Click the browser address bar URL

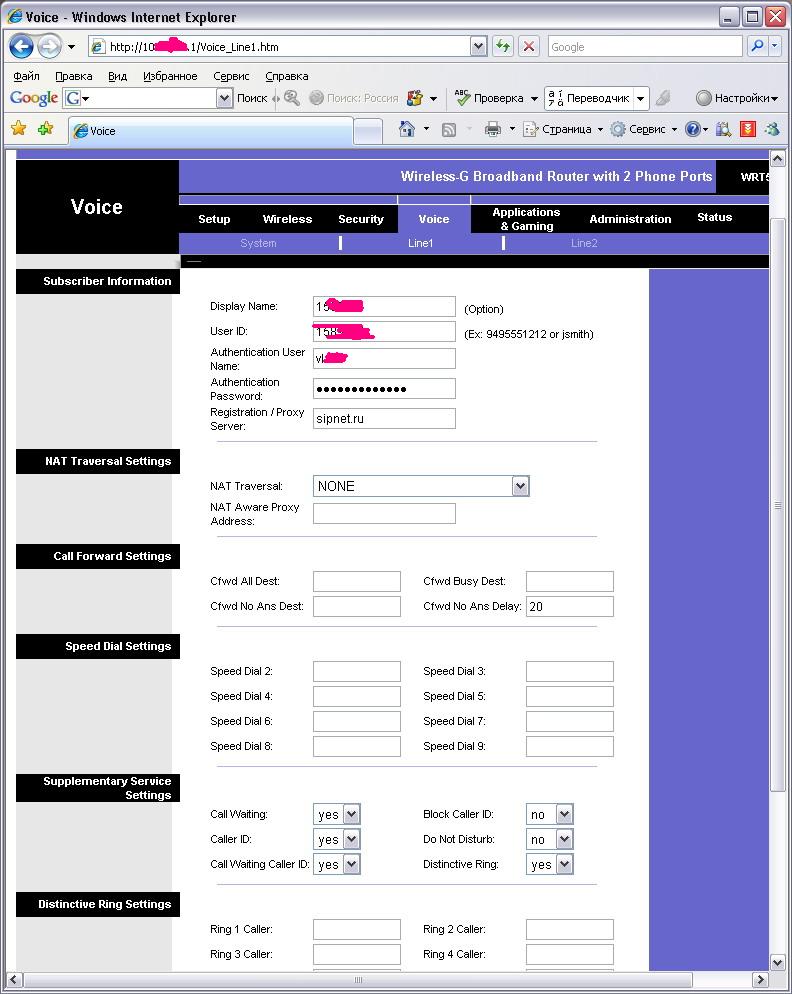click(x=279, y=46)
